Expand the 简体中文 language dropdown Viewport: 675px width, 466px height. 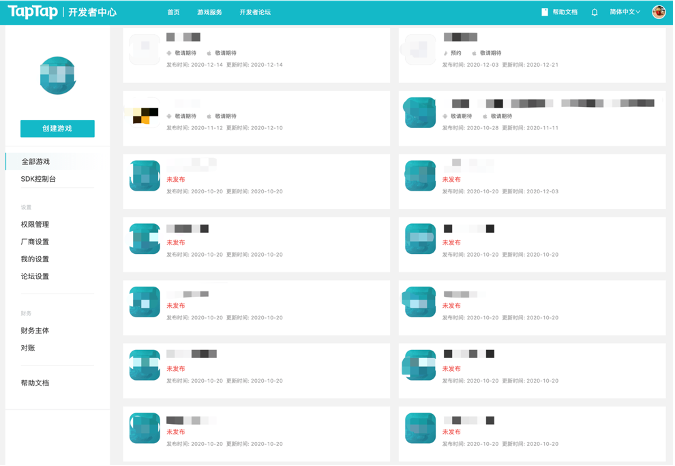point(625,12)
